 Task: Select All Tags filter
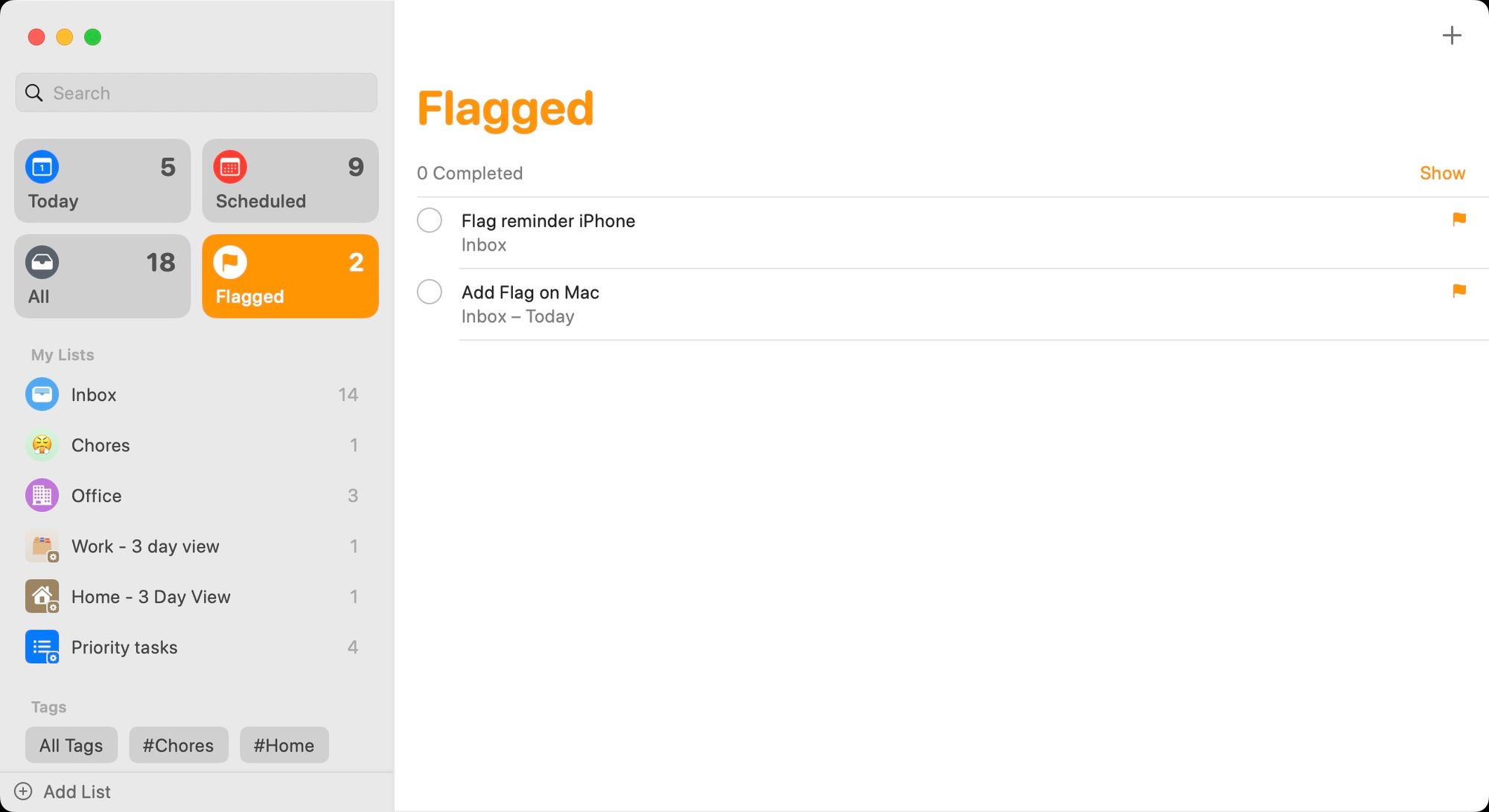coord(71,744)
